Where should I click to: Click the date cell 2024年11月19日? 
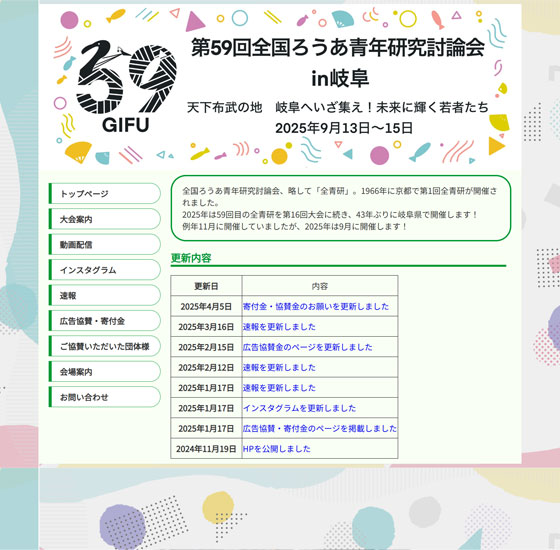click(x=206, y=449)
